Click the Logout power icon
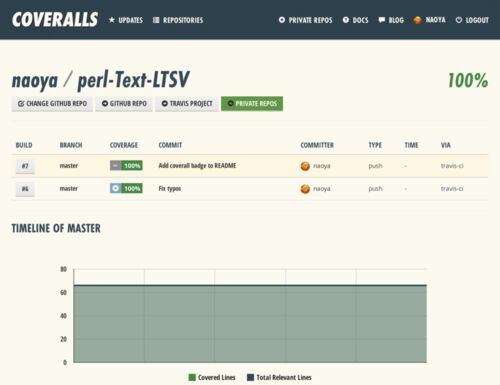The image size is (500, 385). 459,20
